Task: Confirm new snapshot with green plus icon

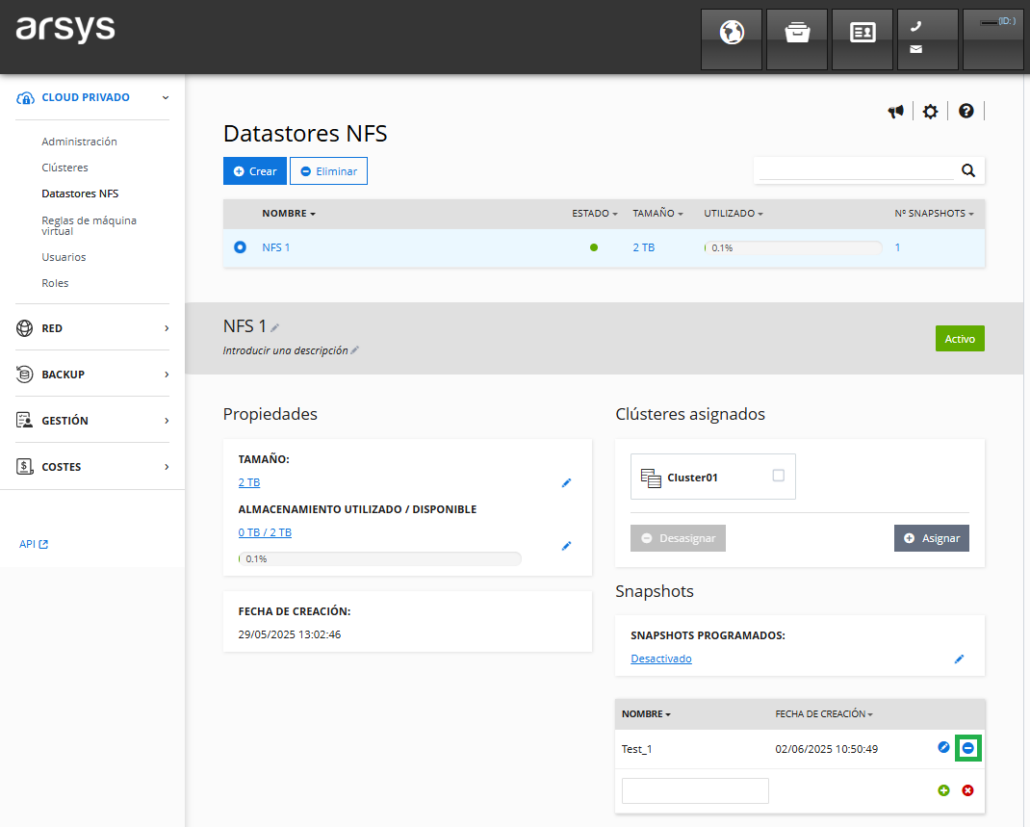Action: tap(944, 791)
